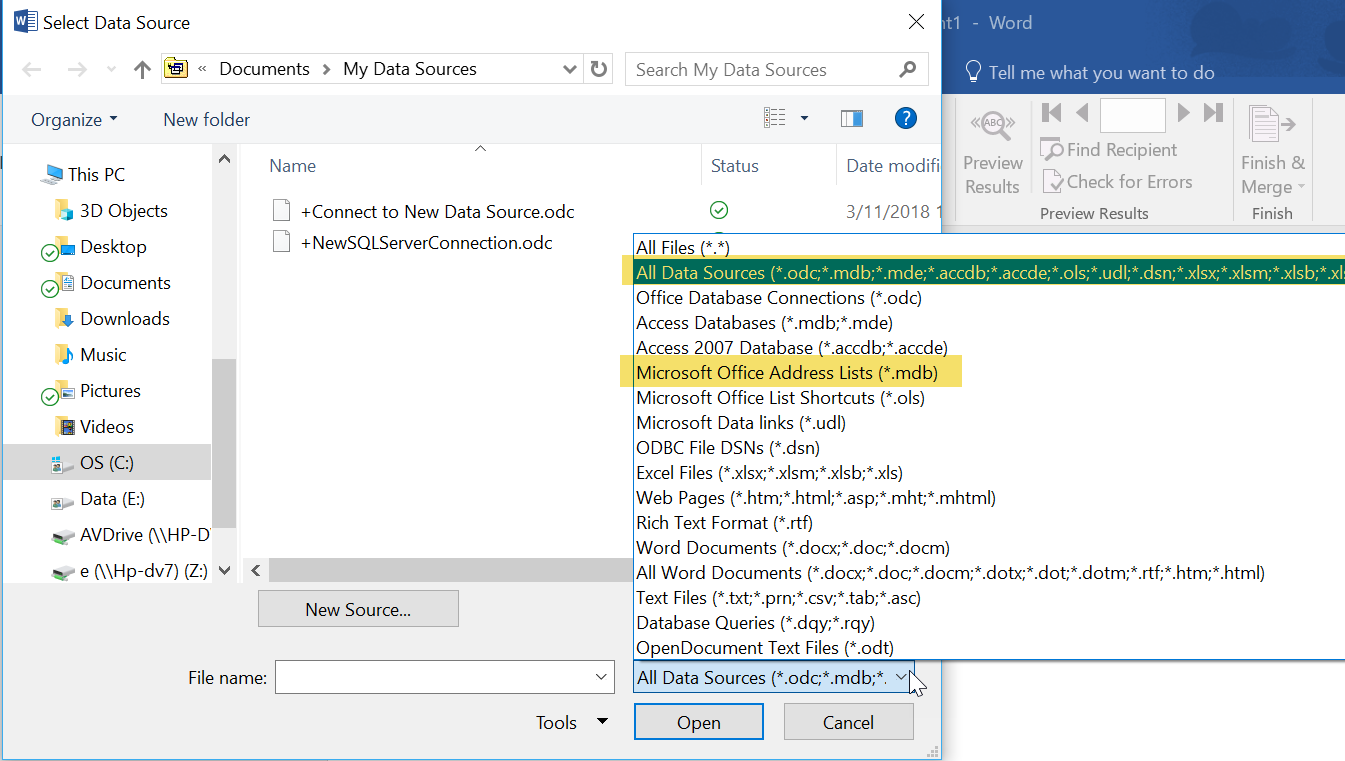
Task: Select +NewSQLServerConnection.odc file
Action: coord(426,243)
